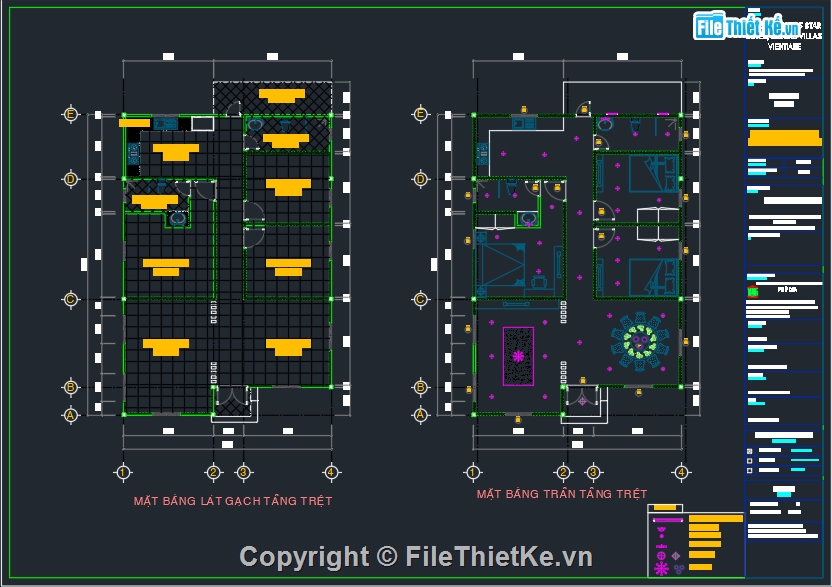
Task: Select grid bubble D on the tiling plan
Action: click(x=71, y=179)
